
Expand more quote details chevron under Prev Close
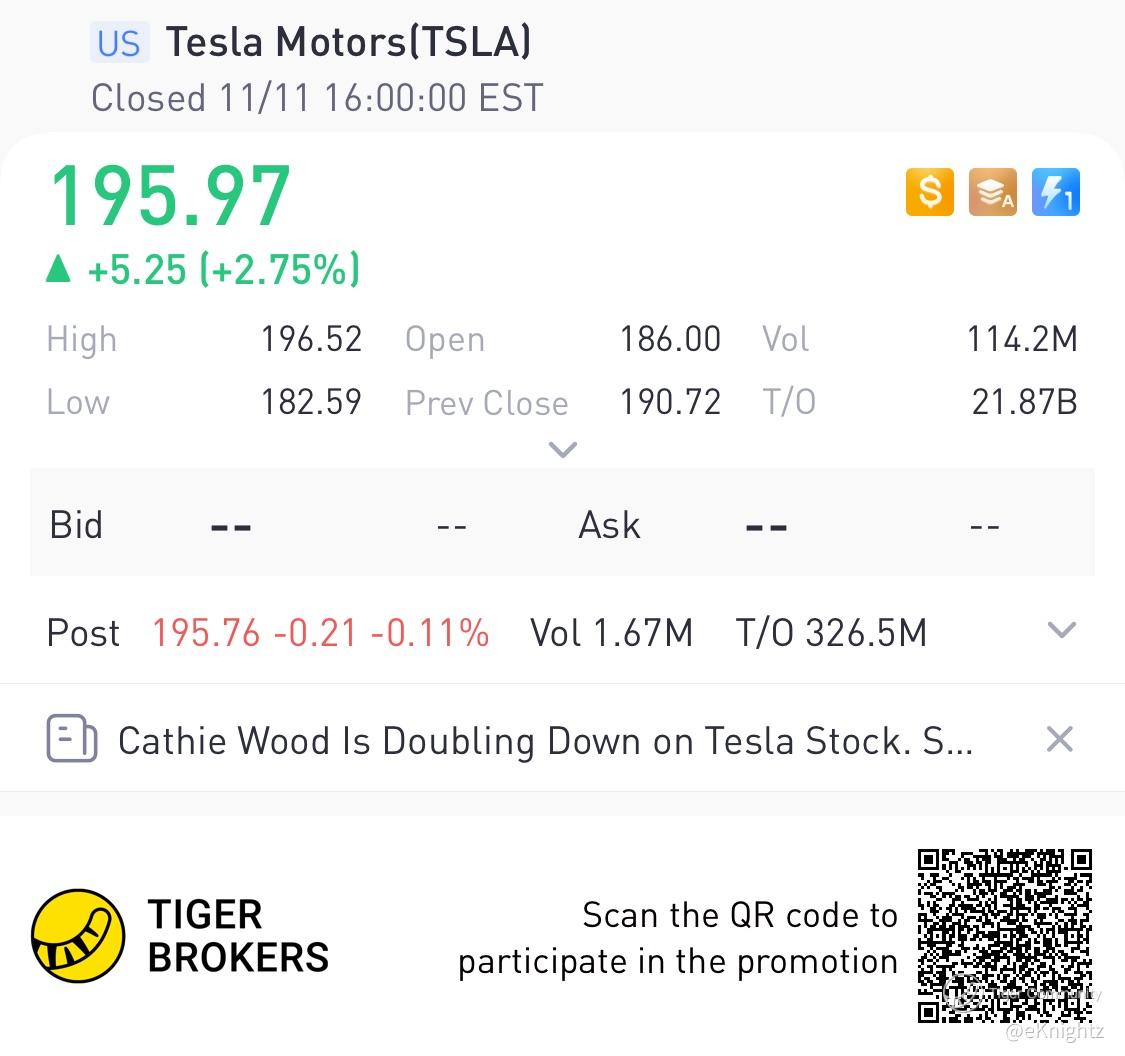click(x=562, y=450)
